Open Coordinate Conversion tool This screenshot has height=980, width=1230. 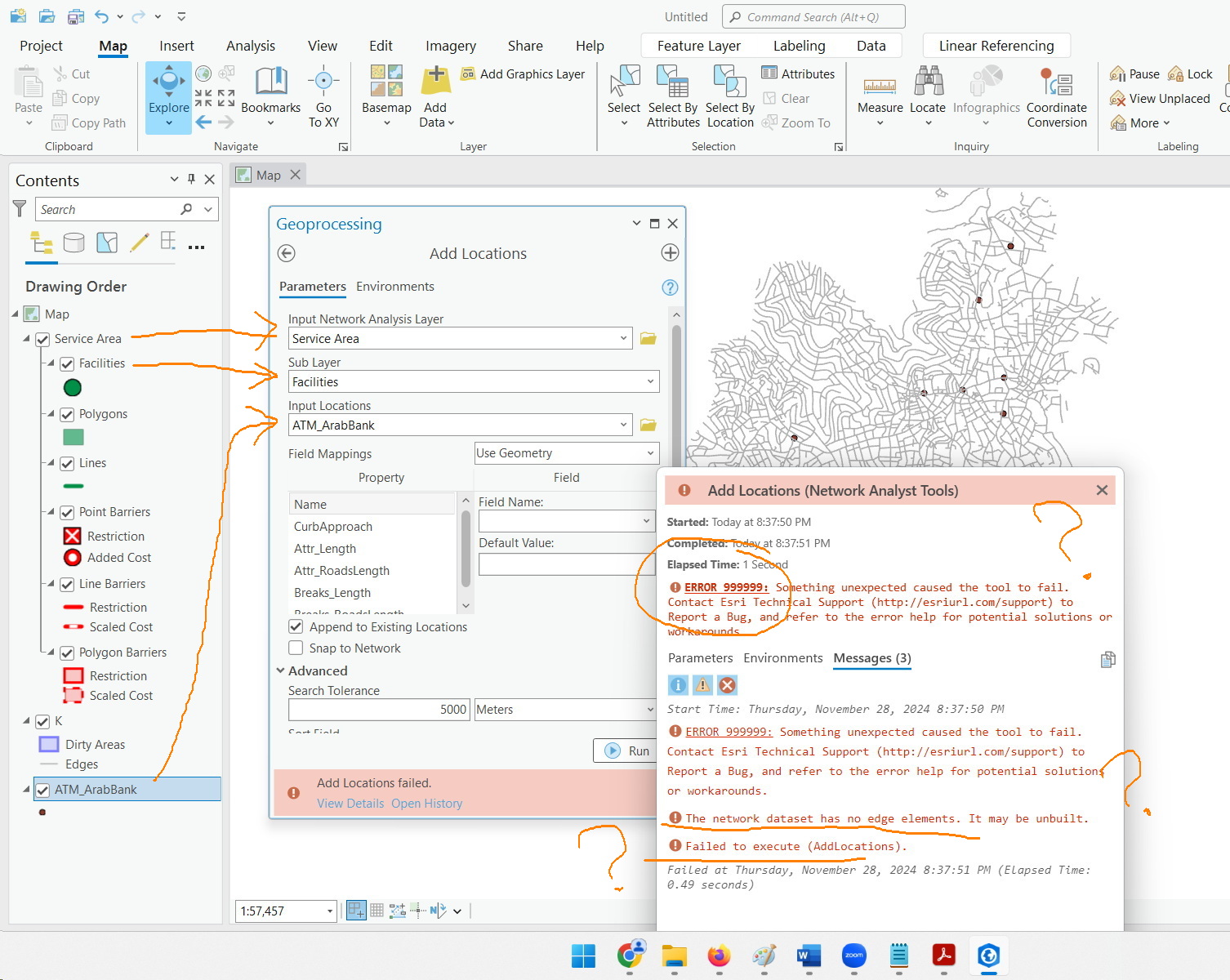click(x=1056, y=94)
